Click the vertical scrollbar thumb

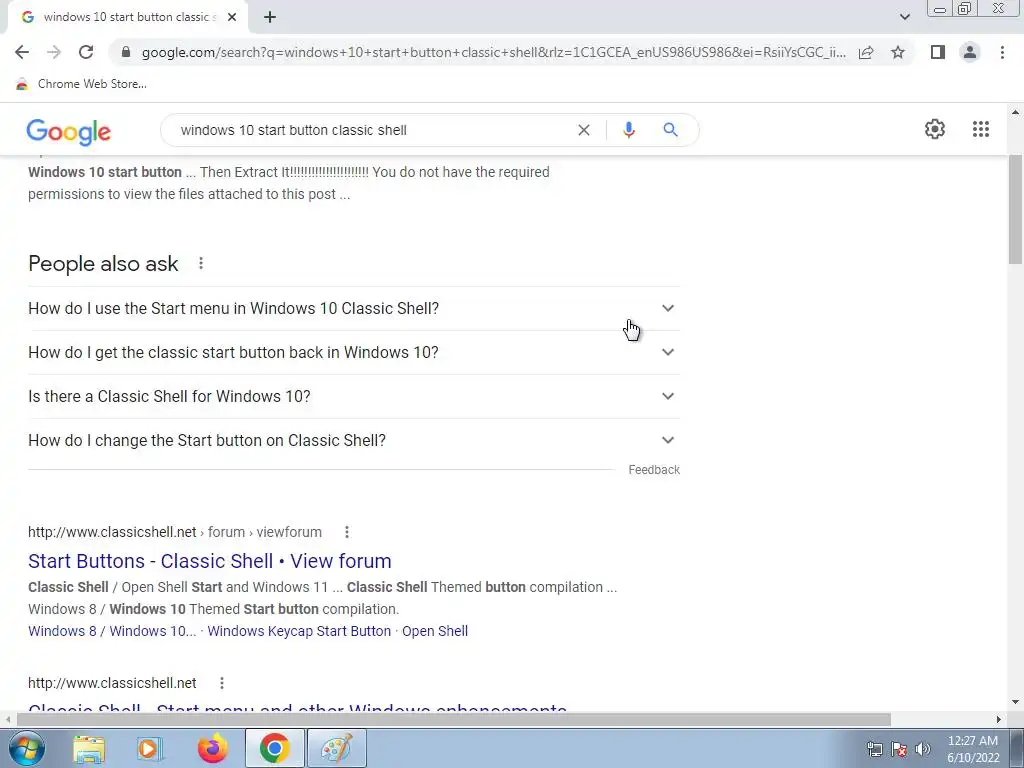(x=1015, y=209)
